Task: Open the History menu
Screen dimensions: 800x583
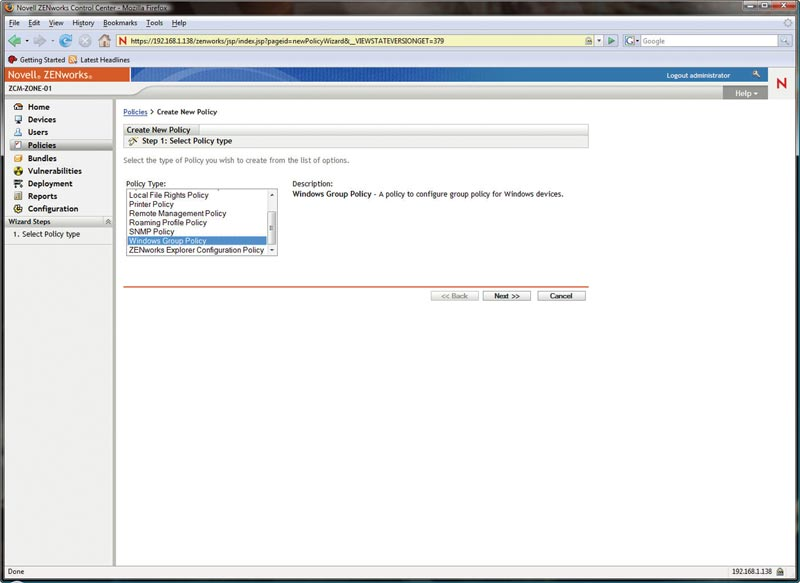Action: (x=83, y=23)
